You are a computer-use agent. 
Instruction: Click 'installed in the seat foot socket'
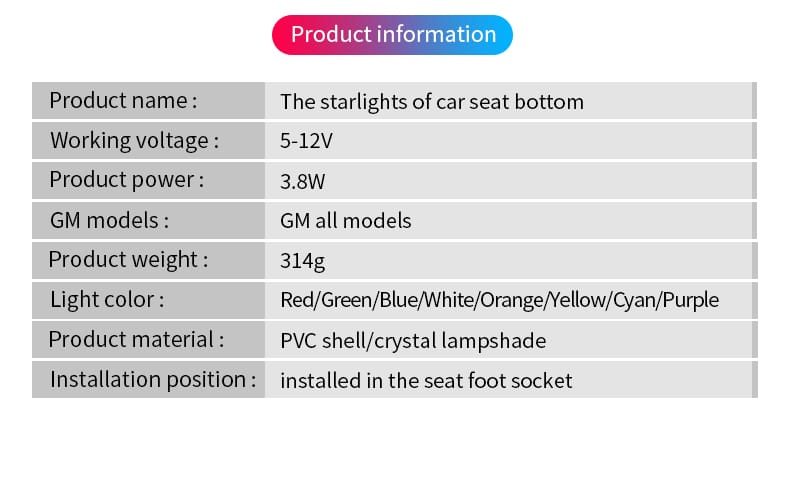pyautogui.click(x=426, y=381)
